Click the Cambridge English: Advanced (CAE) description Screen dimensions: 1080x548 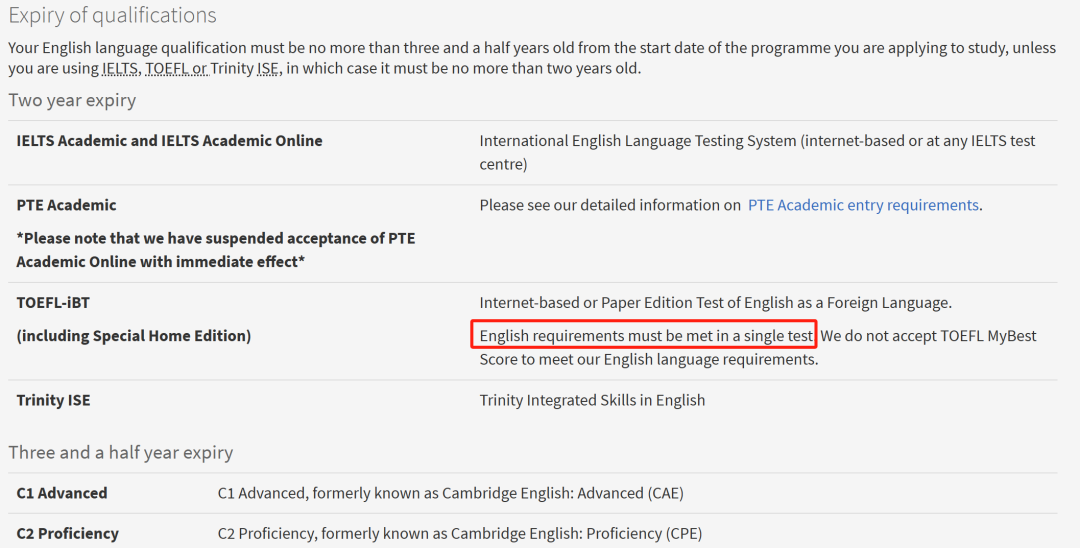click(x=450, y=493)
